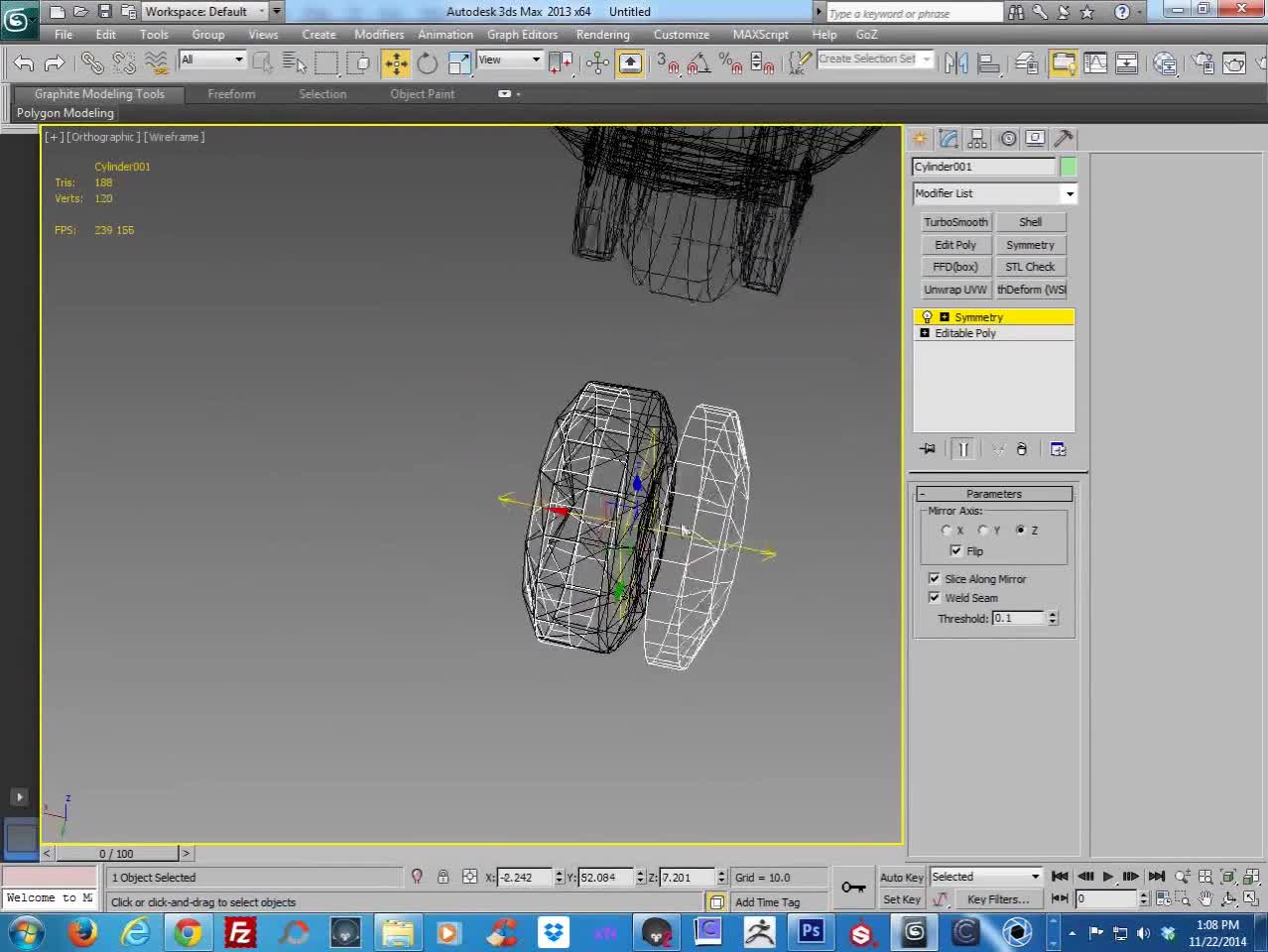This screenshot has width=1268, height=952.
Task: Click the Pin Stack icon
Action: point(928,449)
